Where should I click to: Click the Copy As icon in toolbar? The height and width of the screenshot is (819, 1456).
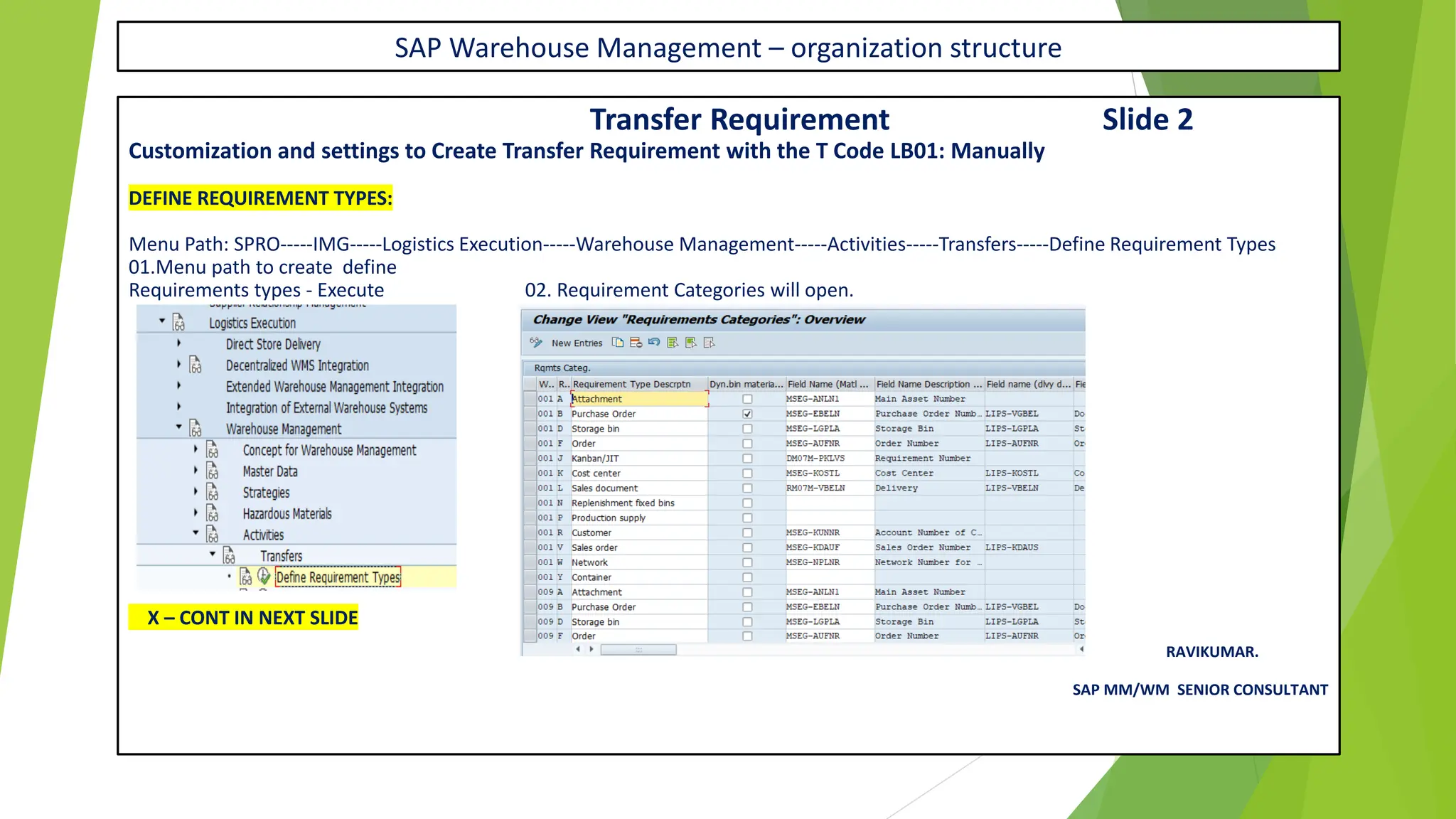pyautogui.click(x=618, y=343)
